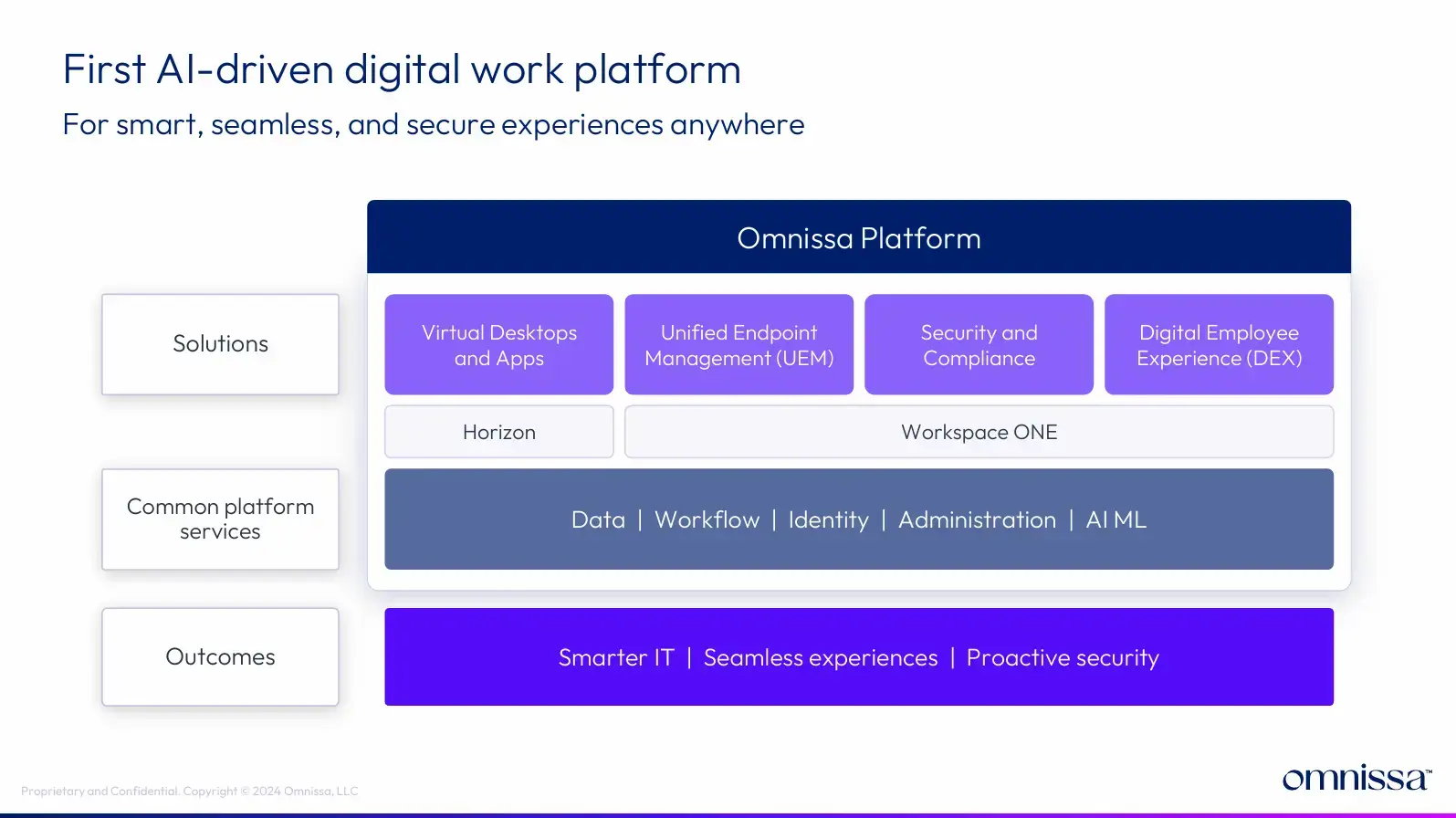The image size is (1456, 818).
Task: Select the Omnissa Platform header bar
Action: 858,237
